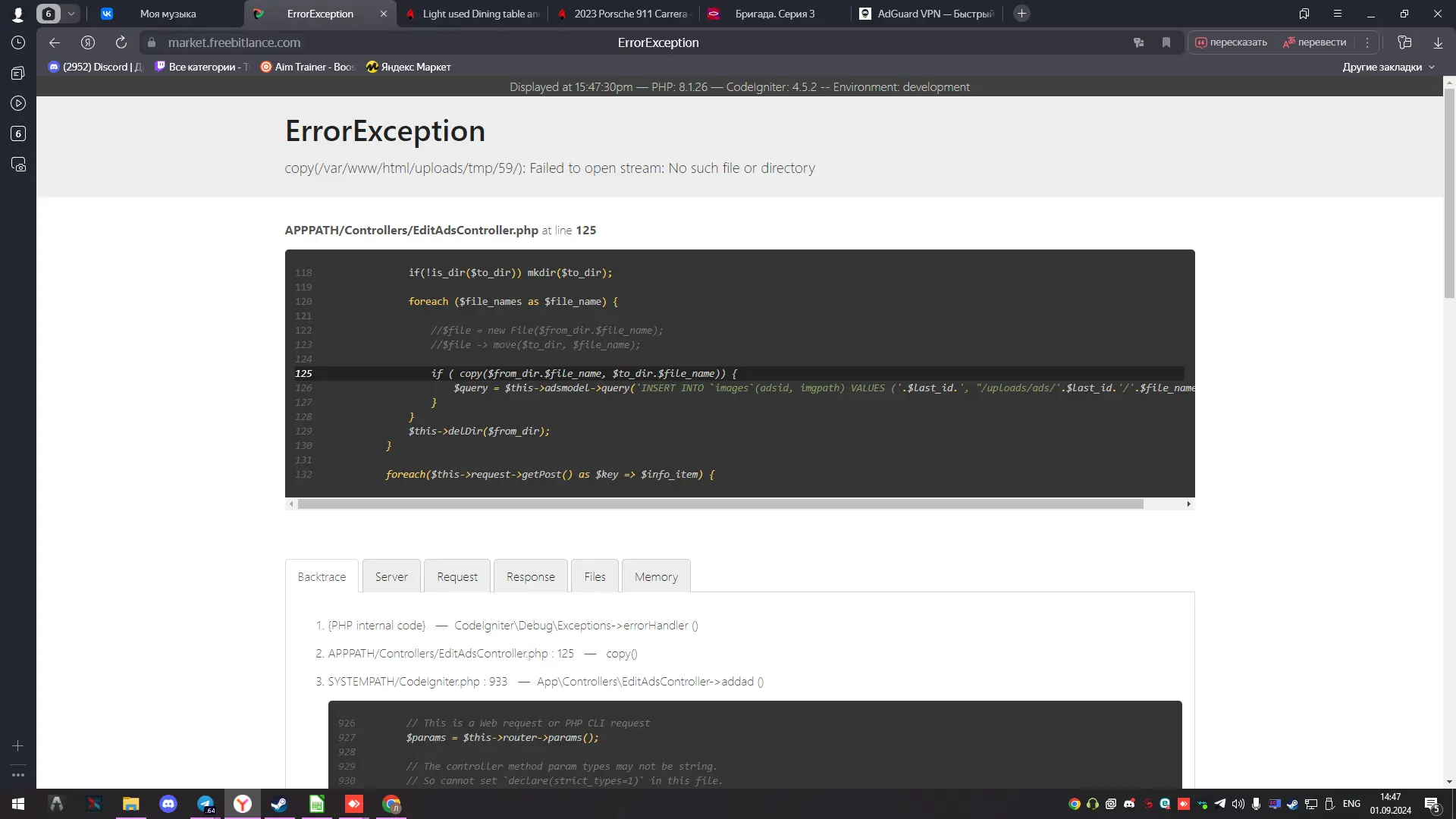Expand the tab group counter dropdown
This screenshot has width=1456, height=819.
[x=71, y=14]
